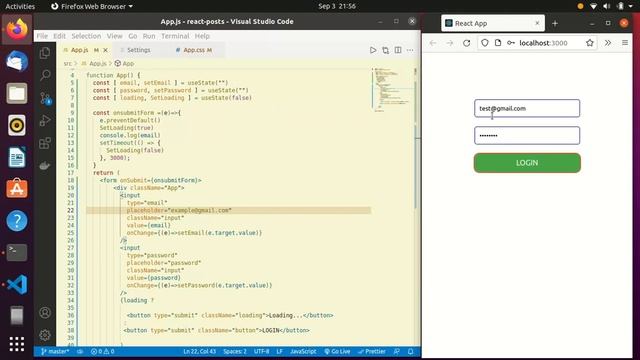Image resolution: width=640 pixels, height=360 pixels.
Task: Open the Accounts menu in VS Code
Action: pos(45,313)
